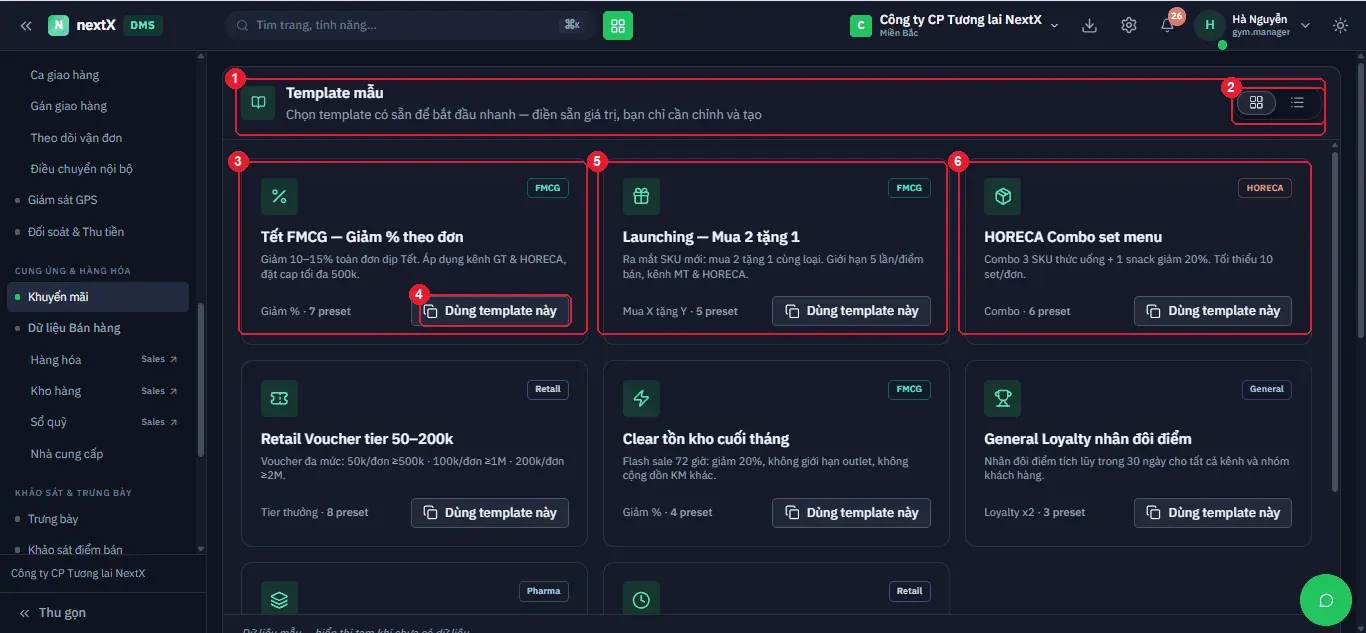
Task: Click the sidebar vertical scrollbar
Action: tap(201, 380)
